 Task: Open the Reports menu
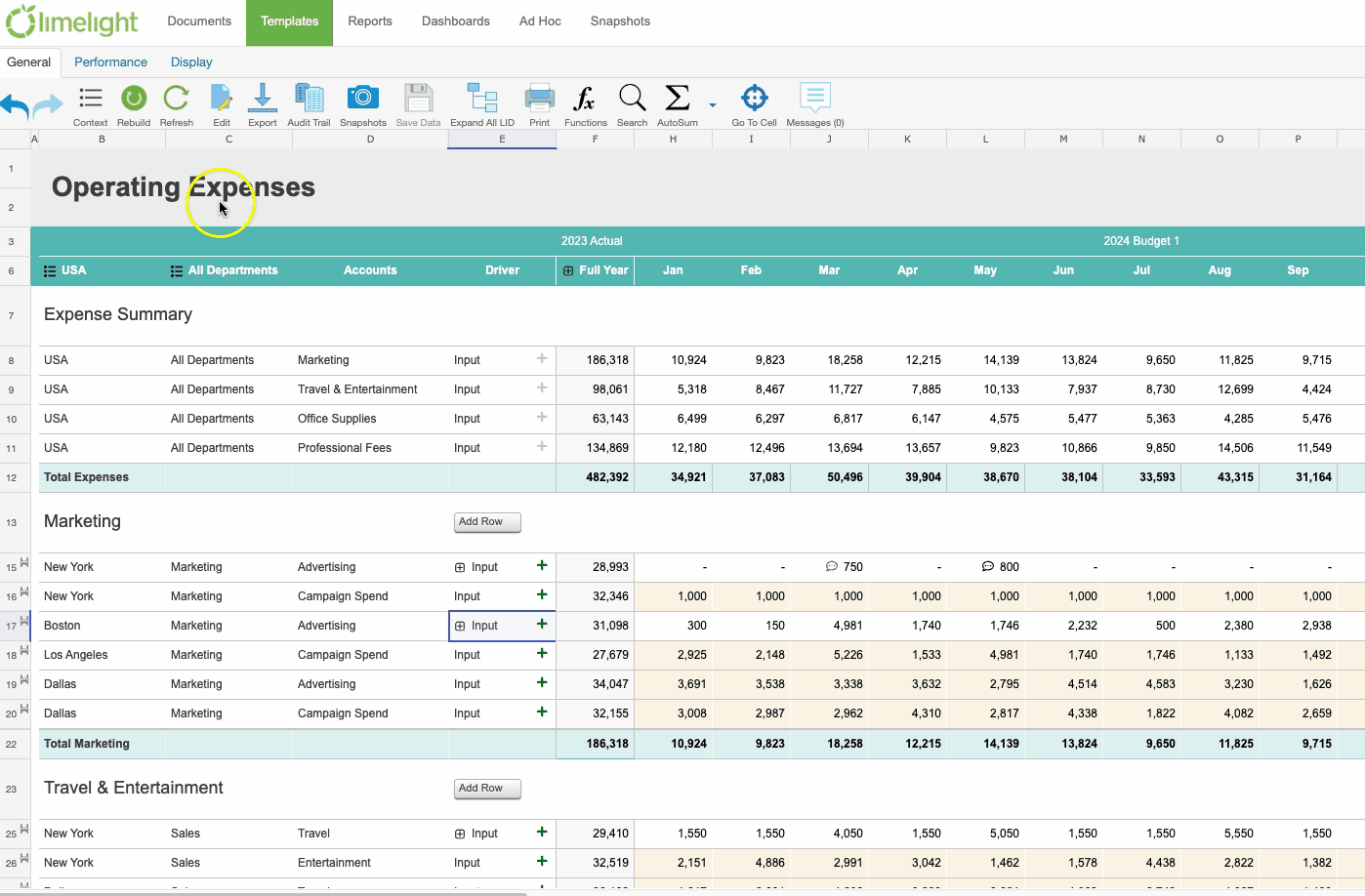tap(370, 21)
